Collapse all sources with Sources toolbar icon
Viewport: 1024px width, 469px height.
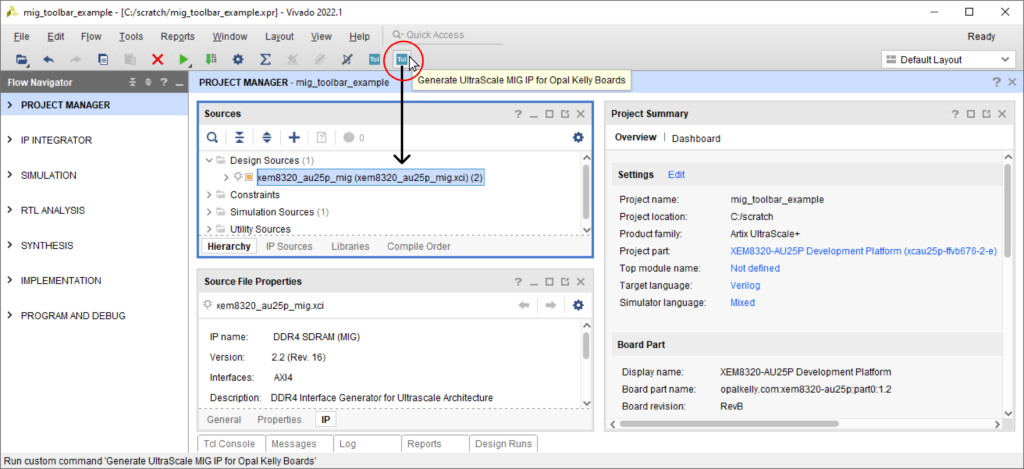point(240,137)
